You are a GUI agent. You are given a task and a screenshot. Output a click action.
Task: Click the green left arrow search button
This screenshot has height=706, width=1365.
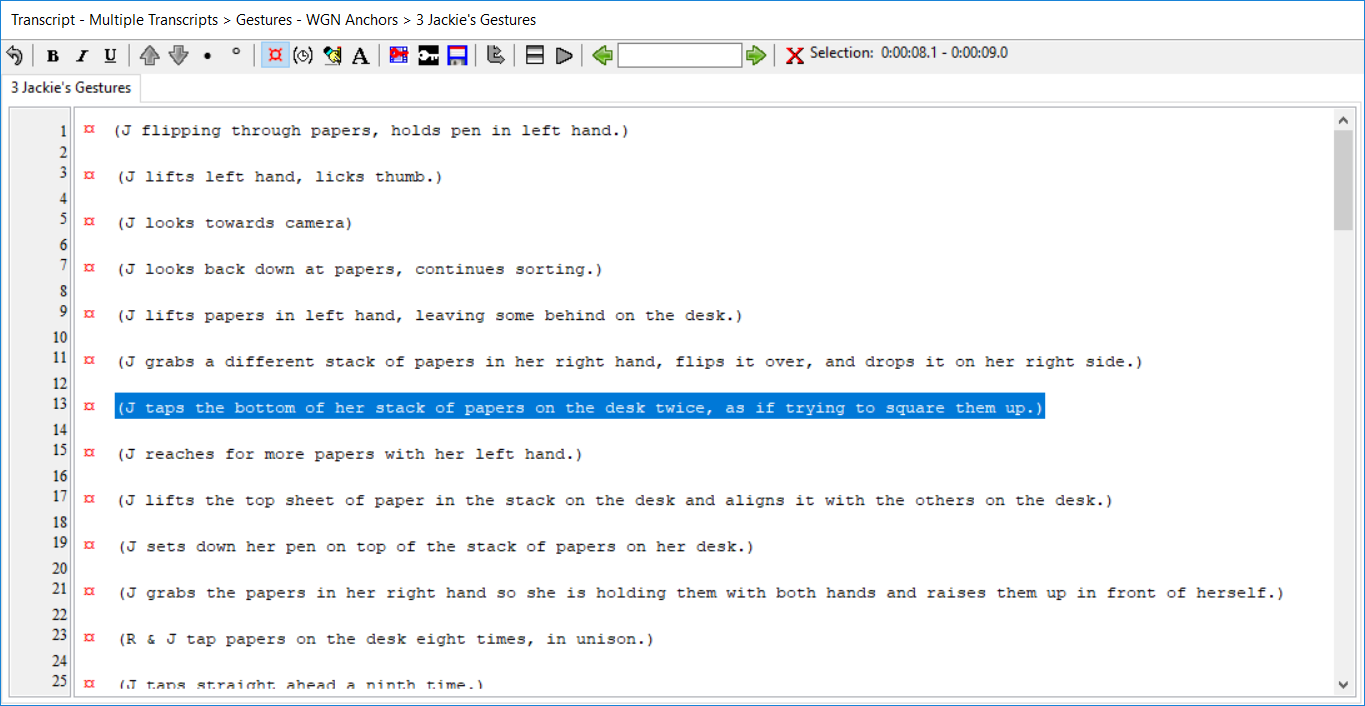tap(602, 56)
